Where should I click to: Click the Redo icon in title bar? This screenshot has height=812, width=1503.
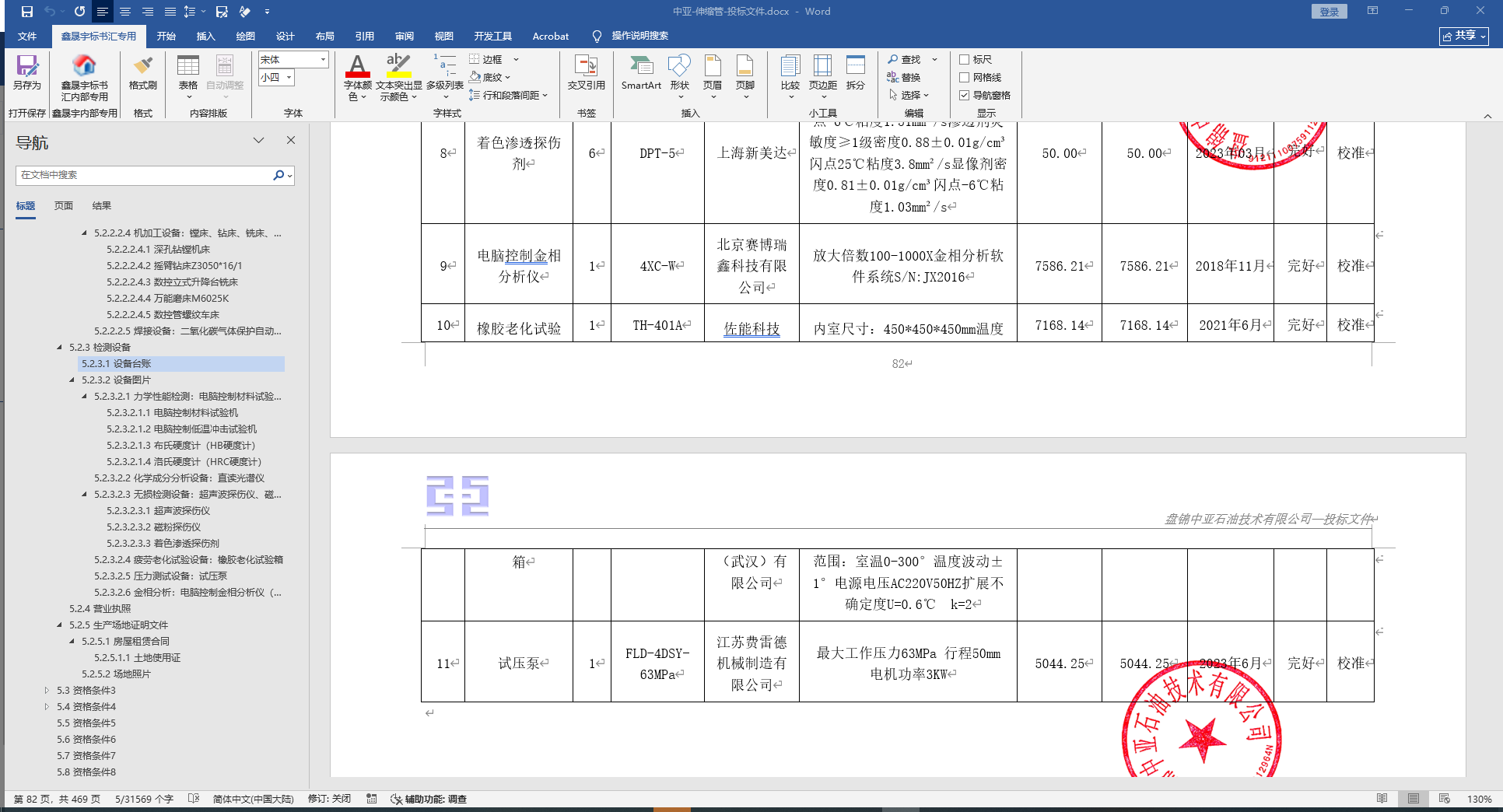pos(79,12)
